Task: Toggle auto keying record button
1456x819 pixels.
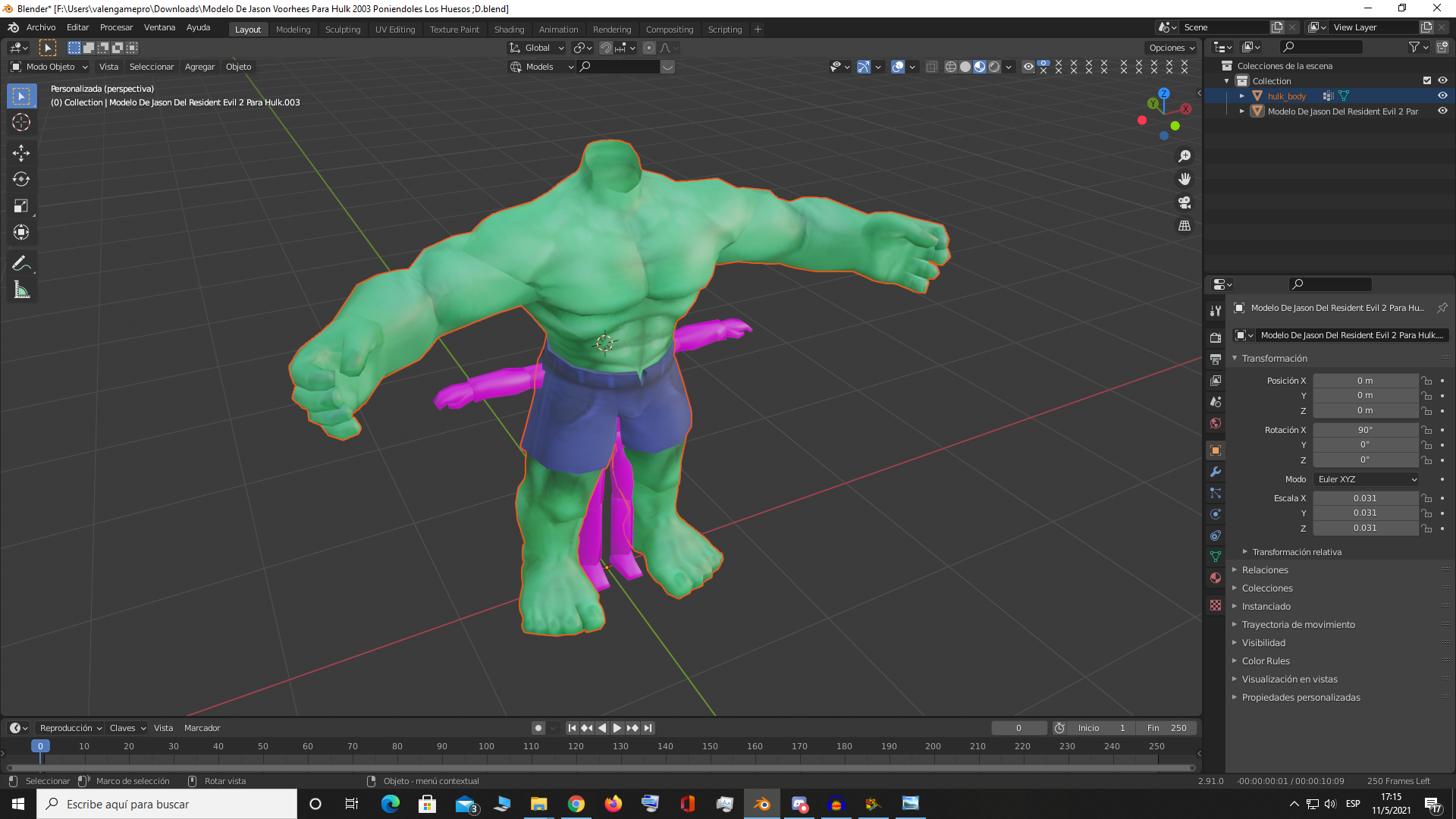Action: (538, 728)
